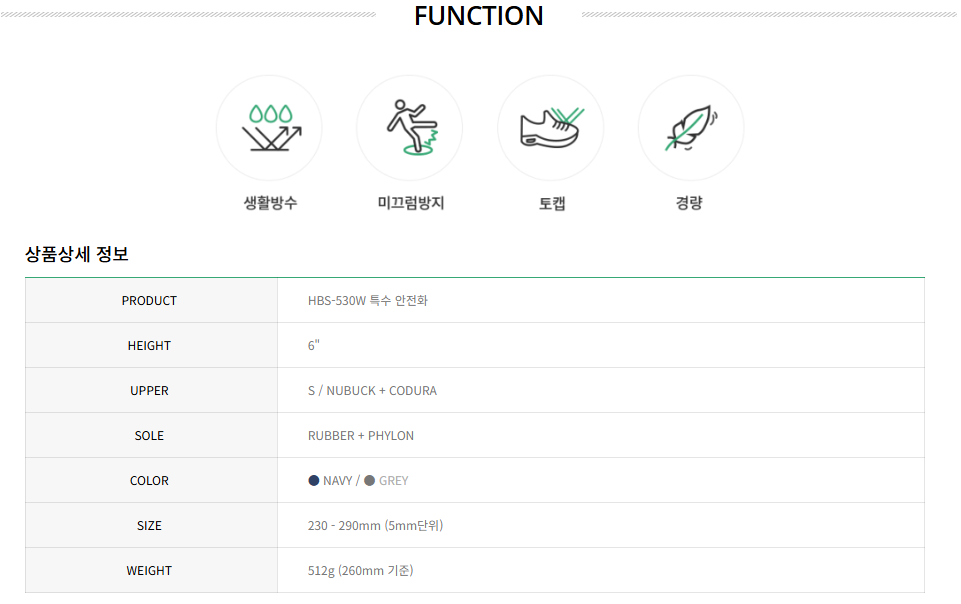
Task: Click the water-repellent droplets icon
Action: [x=270, y=128]
